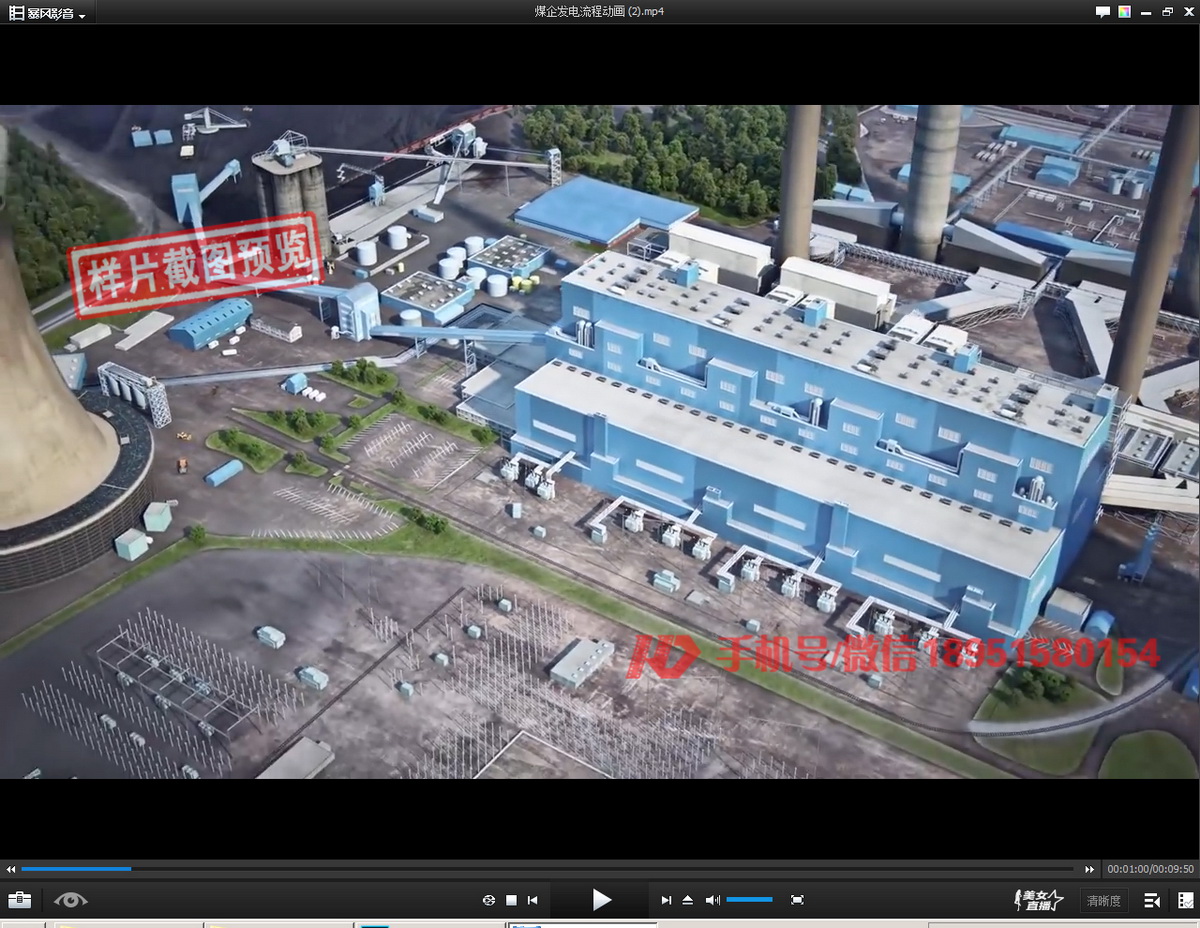Mute audio with the speaker icon
The image size is (1200, 928).
click(x=712, y=900)
